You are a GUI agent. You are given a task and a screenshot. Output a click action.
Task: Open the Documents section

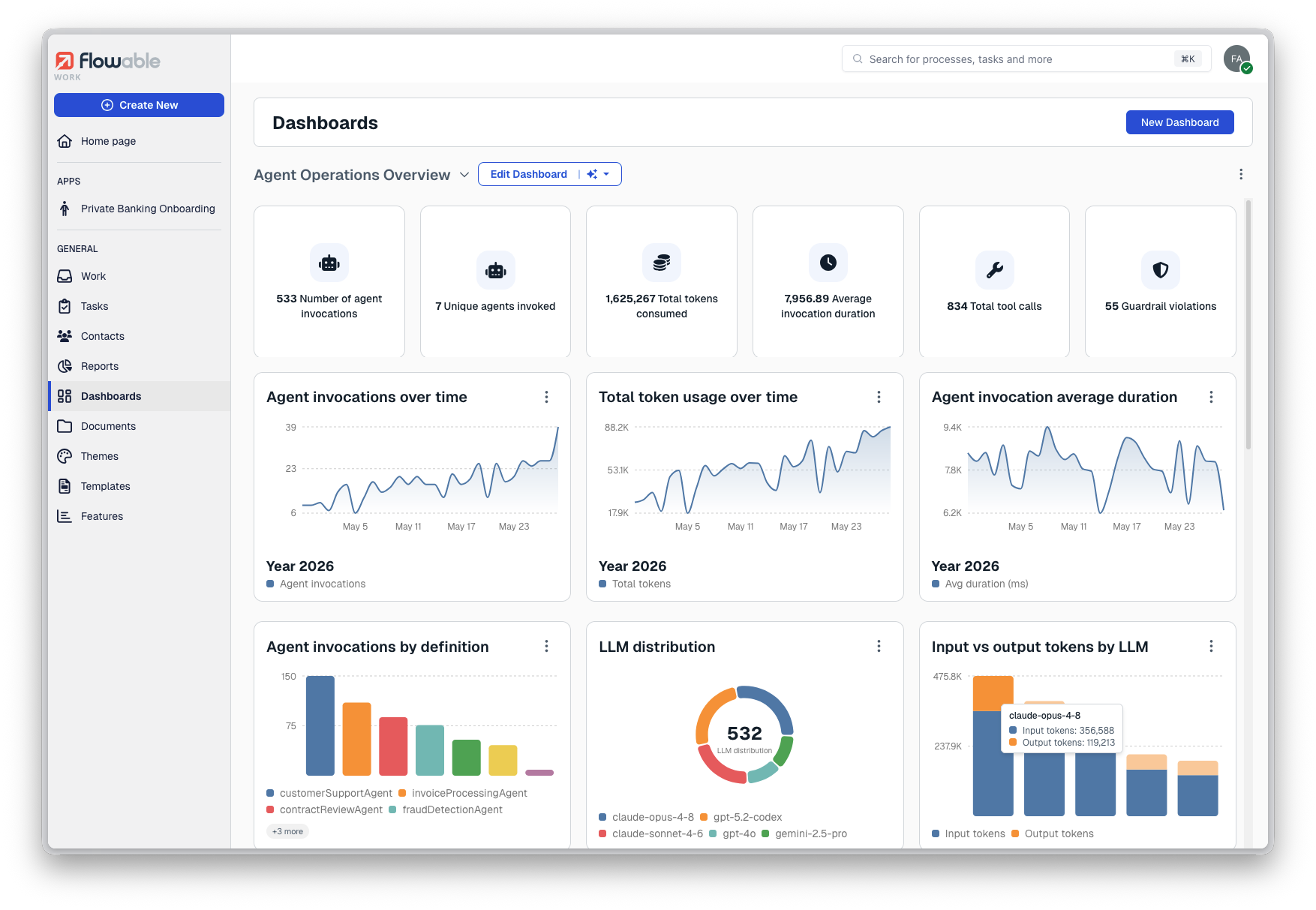pos(139,426)
